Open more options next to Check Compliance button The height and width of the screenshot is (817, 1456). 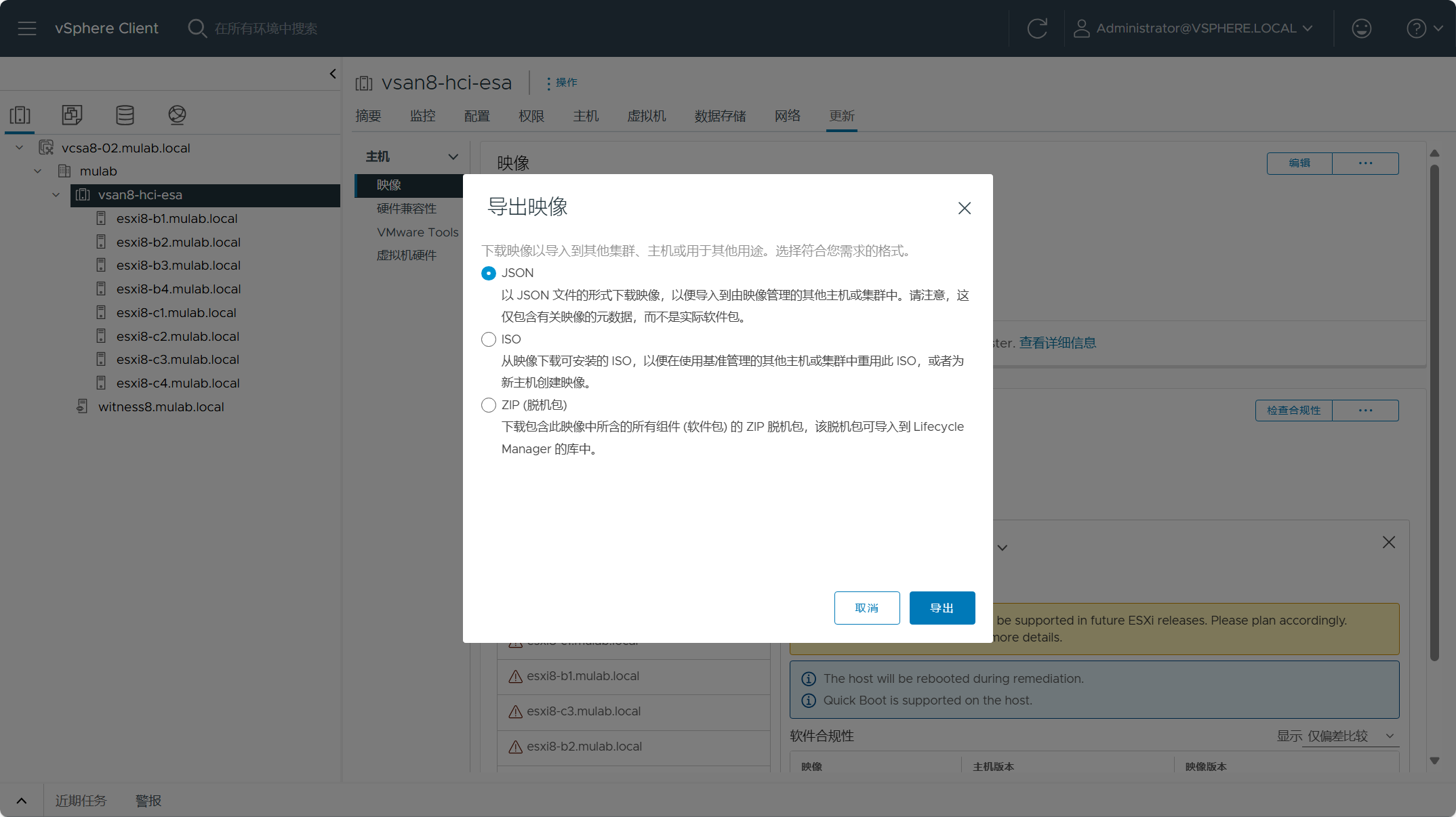[1365, 411]
